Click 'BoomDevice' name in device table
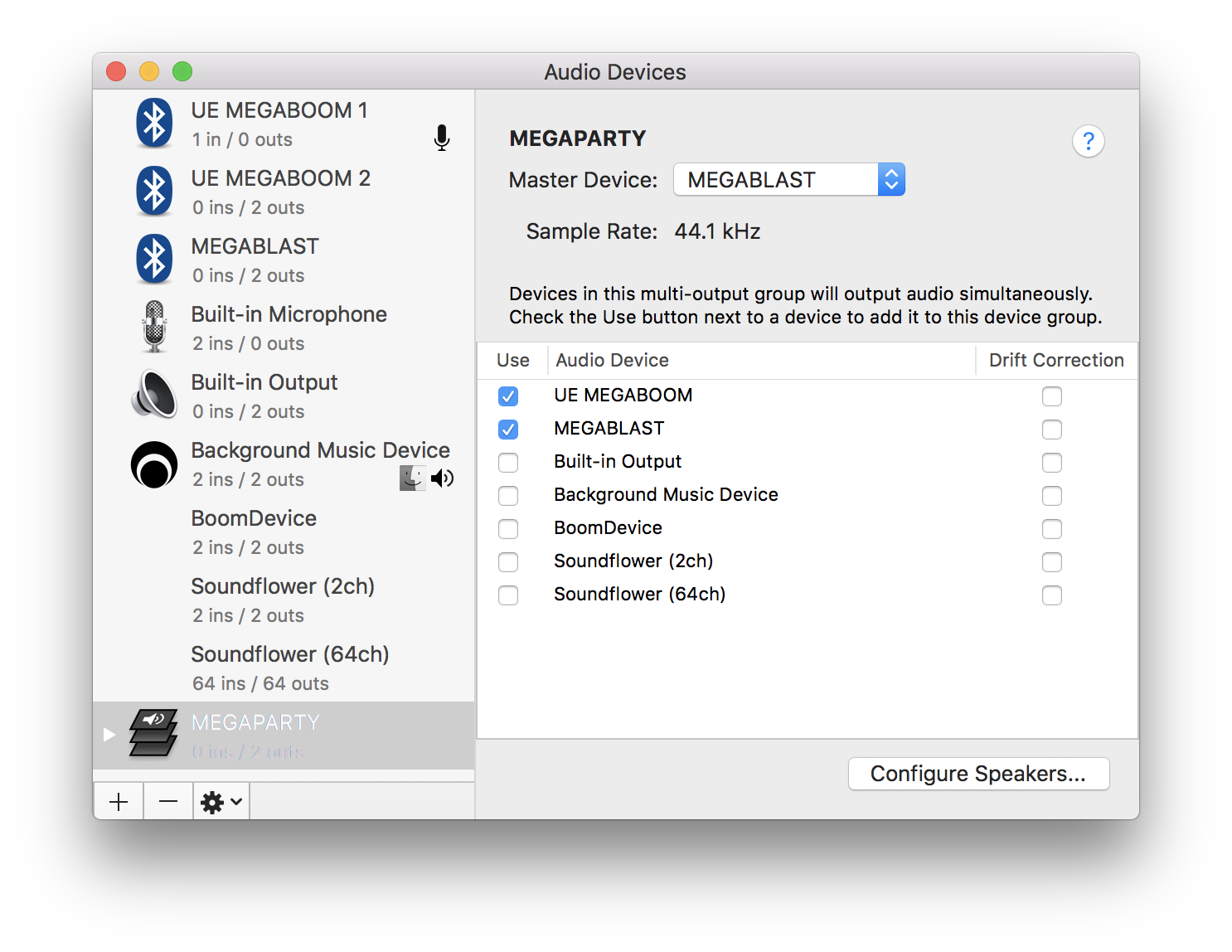Viewport: 1232px width, 952px height. [609, 528]
